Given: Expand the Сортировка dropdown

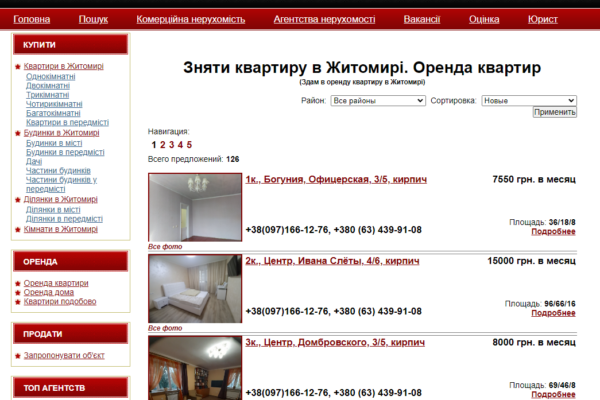Looking at the screenshot, I should click(529, 101).
